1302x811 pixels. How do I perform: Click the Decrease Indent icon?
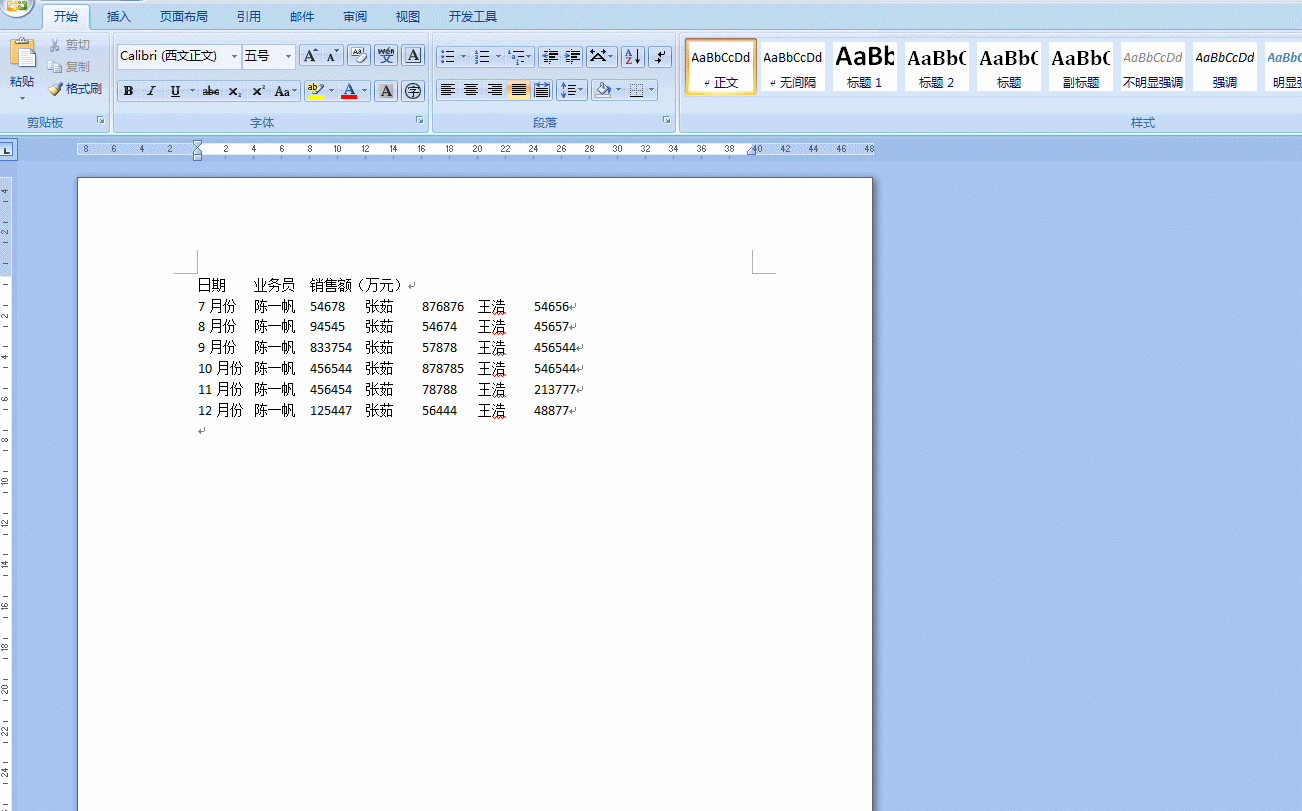point(550,56)
